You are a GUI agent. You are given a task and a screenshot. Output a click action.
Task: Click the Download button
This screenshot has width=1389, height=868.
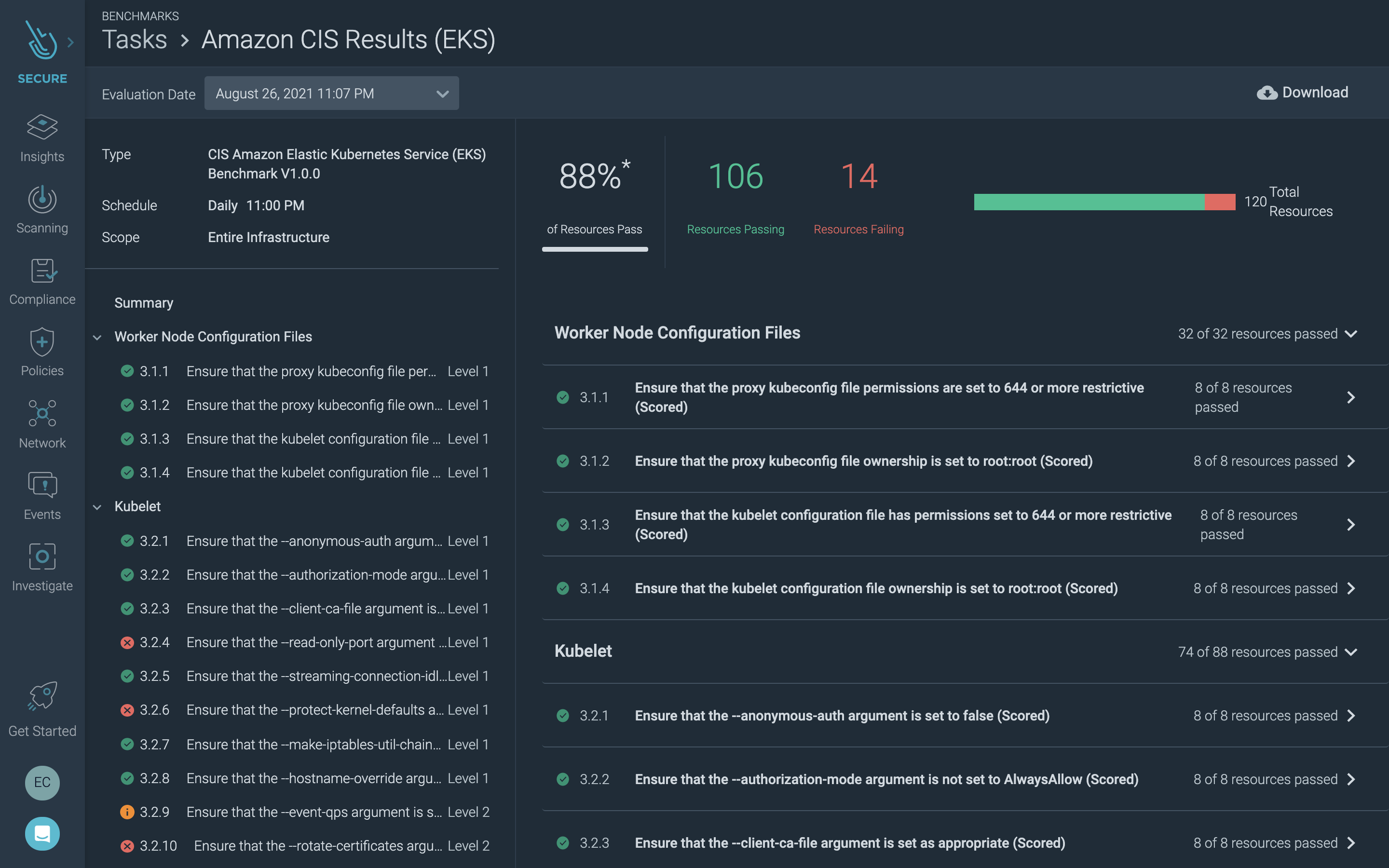(x=1303, y=92)
